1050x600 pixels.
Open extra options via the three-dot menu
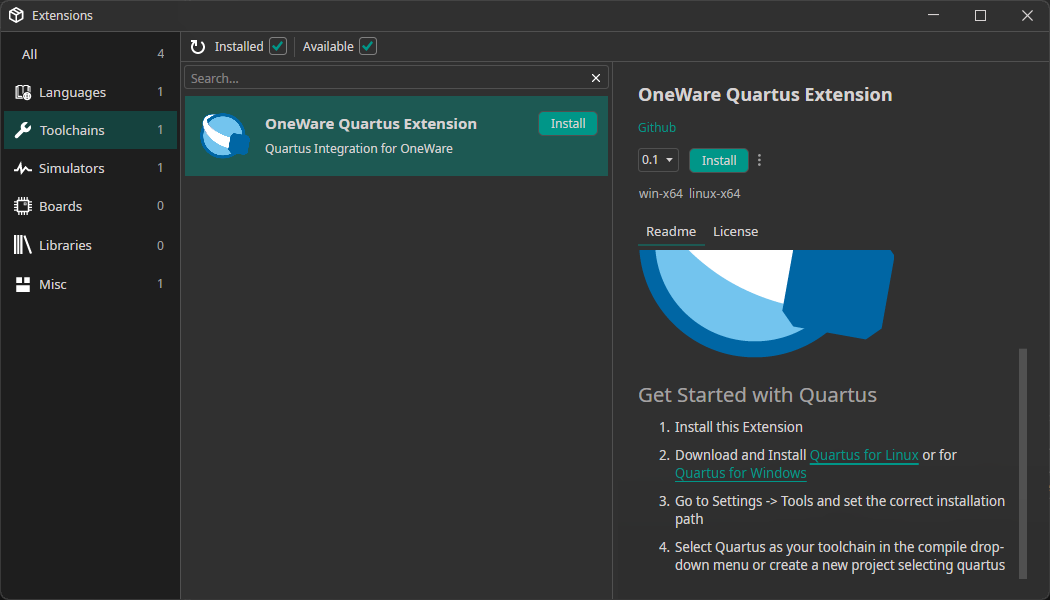(x=759, y=160)
